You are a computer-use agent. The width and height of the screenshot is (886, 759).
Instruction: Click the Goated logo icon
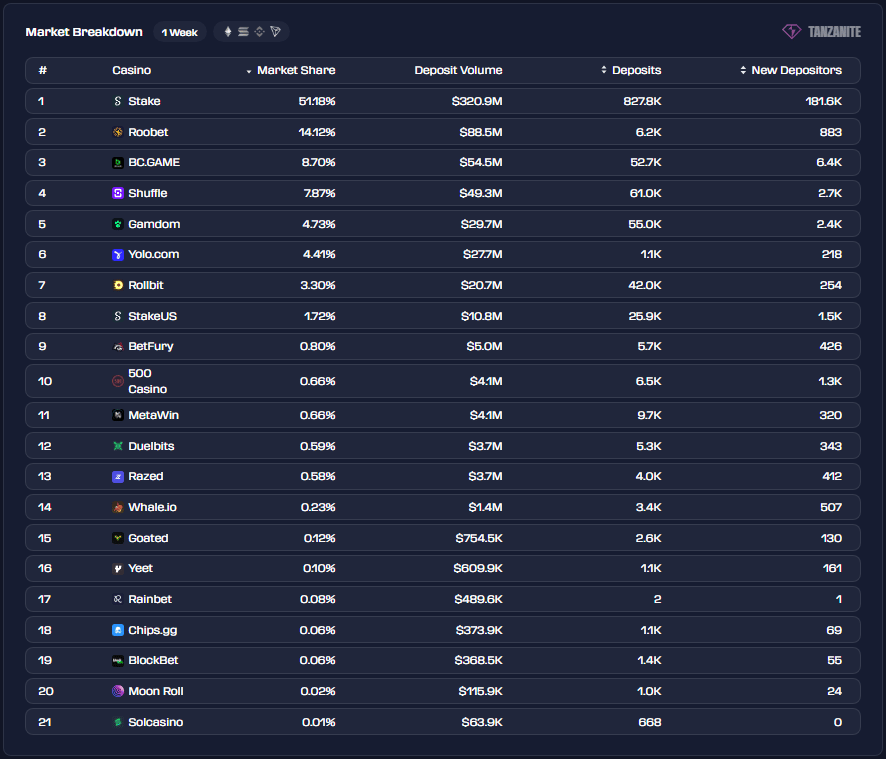(x=118, y=538)
